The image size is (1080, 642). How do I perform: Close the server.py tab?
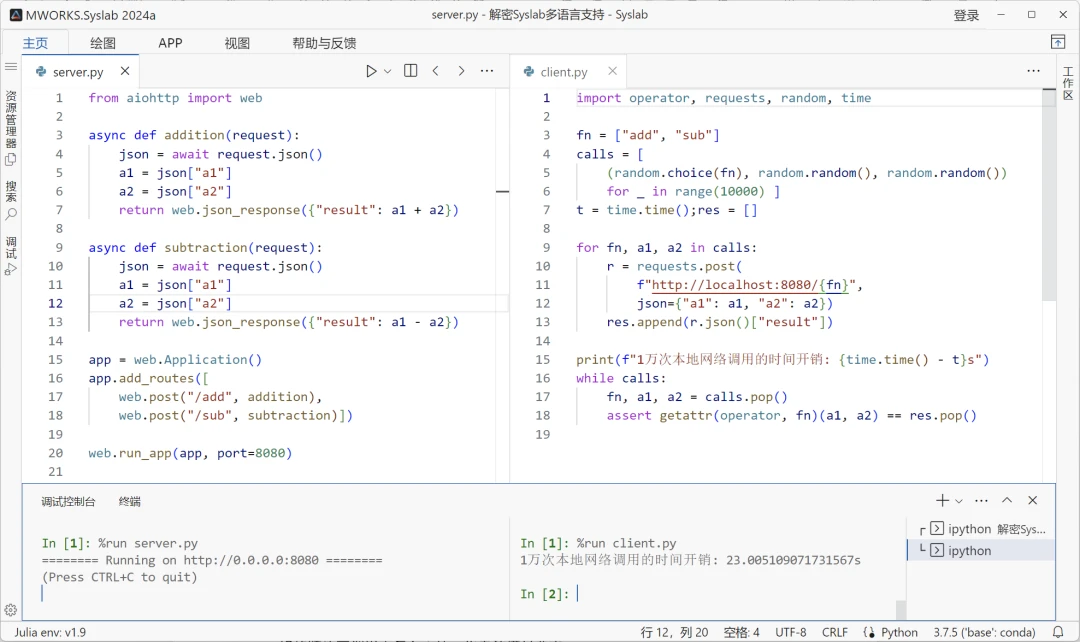[125, 71]
